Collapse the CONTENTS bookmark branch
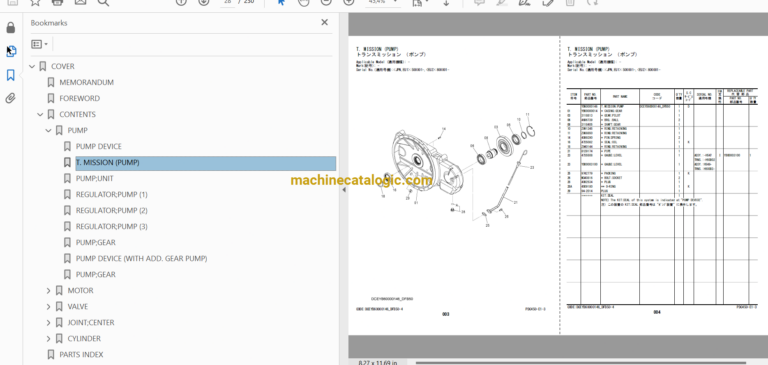The width and height of the screenshot is (768, 365). coord(40,115)
